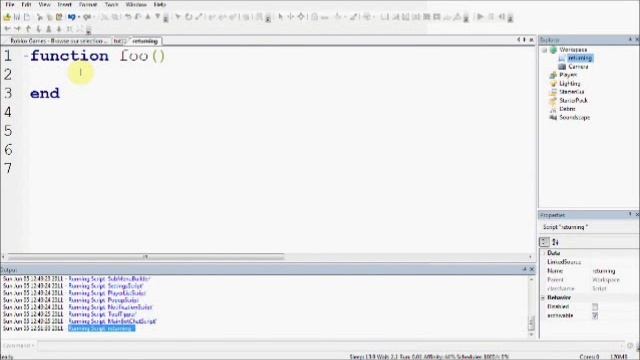This screenshot has height=360, width=640.
Task: Select StarterPack in Explorer
Action: (573, 100)
